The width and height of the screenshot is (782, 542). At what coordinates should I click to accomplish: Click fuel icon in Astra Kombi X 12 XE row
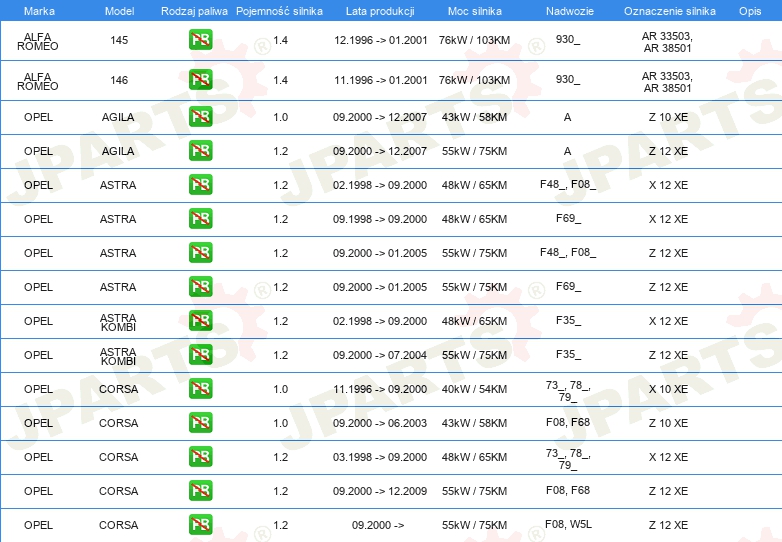click(200, 321)
